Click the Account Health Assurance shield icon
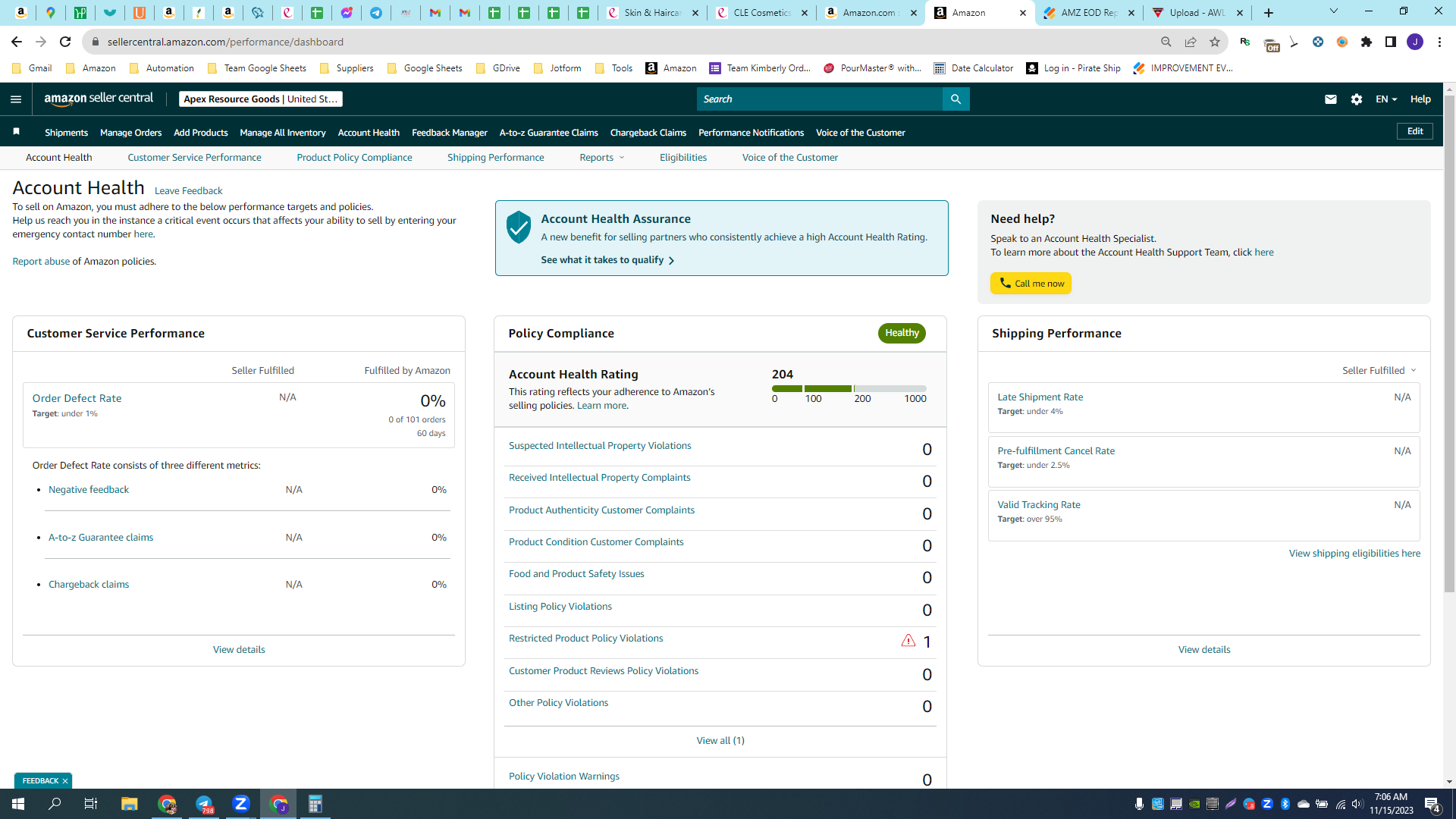The width and height of the screenshot is (1456, 819). coord(519,227)
